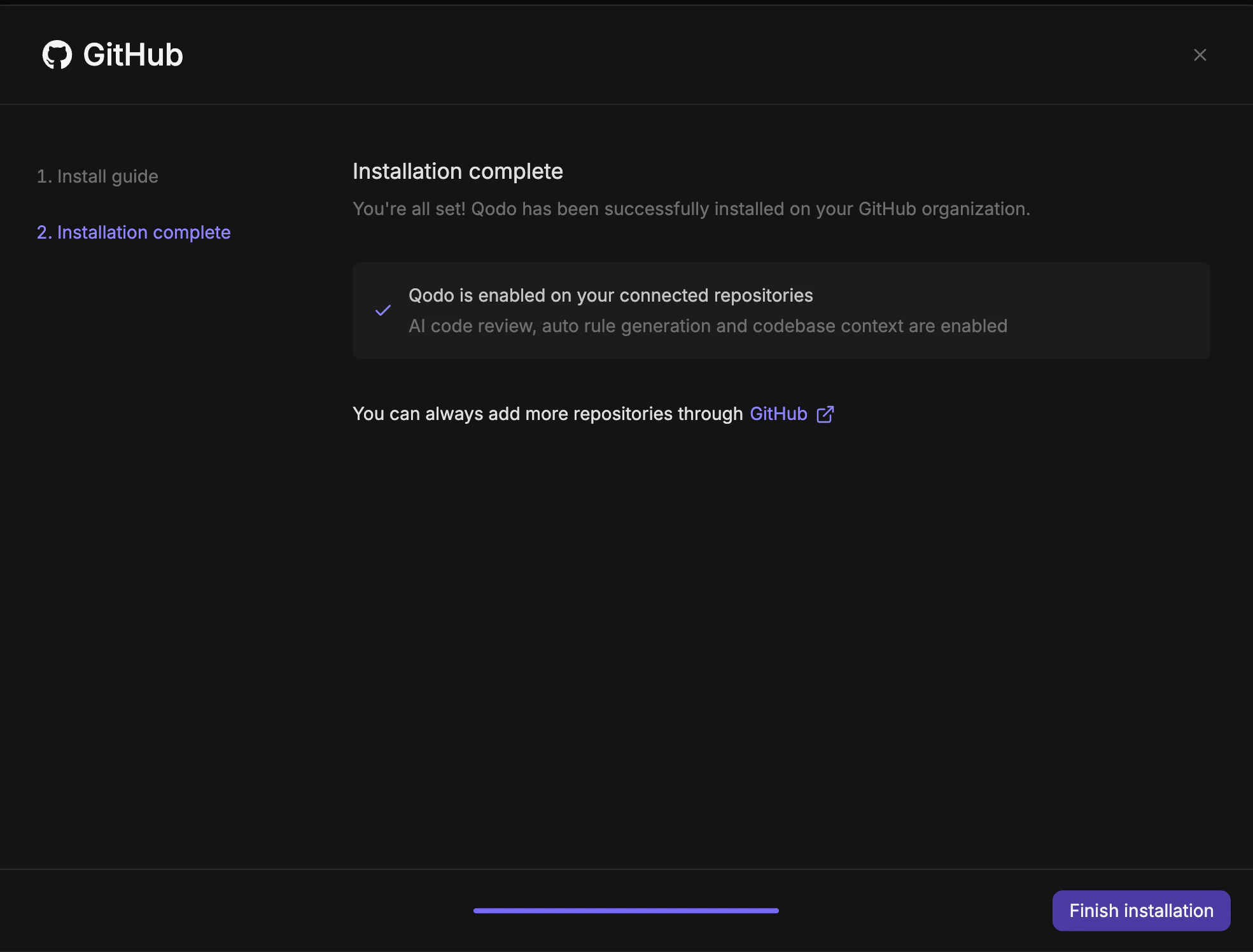
Task: Select step 2. Installation complete
Action: (134, 232)
